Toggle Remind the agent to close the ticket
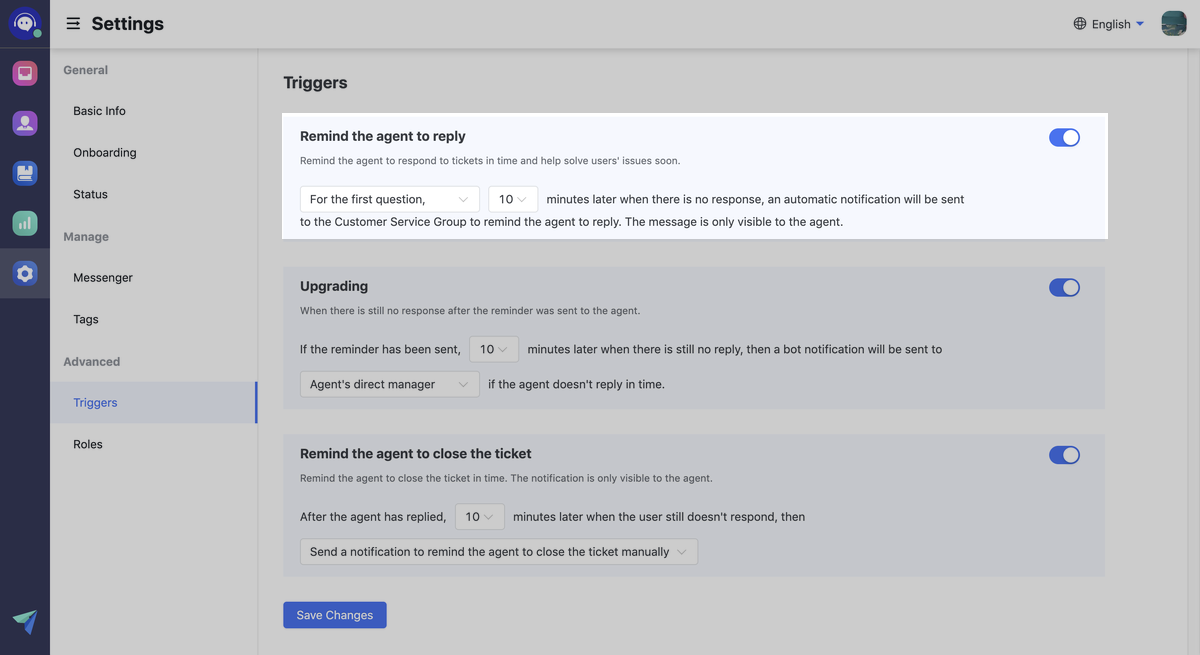The width and height of the screenshot is (1200, 655). [x=1064, y=455]
